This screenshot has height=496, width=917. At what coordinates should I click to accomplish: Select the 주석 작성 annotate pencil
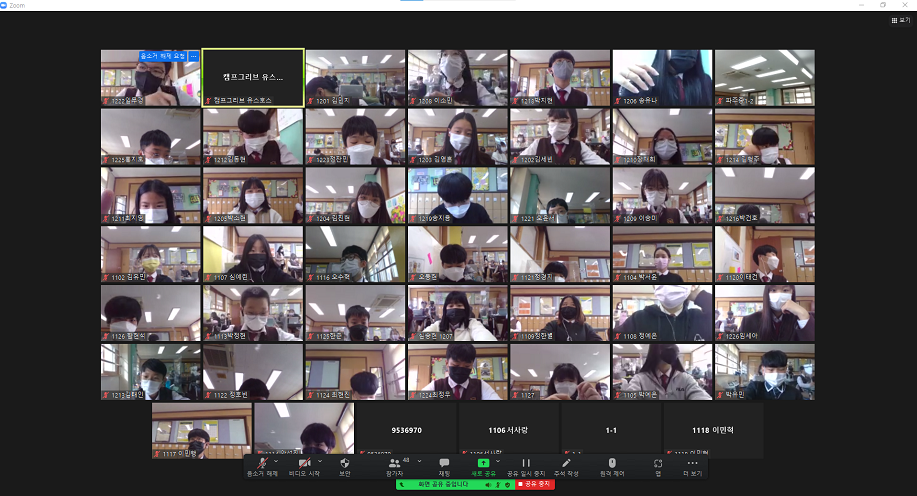point(566,463)
